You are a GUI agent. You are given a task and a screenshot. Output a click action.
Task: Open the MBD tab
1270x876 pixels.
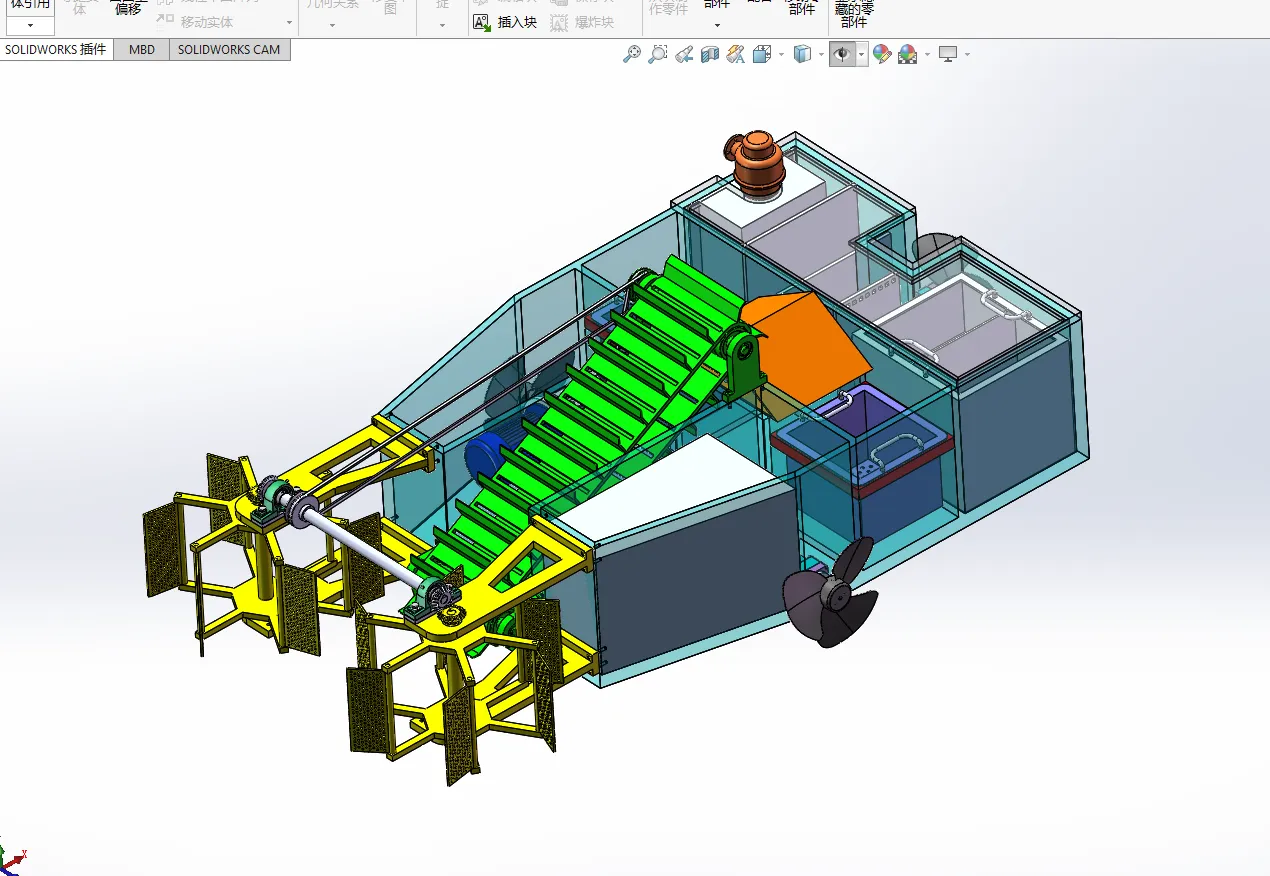coord(142,50)
